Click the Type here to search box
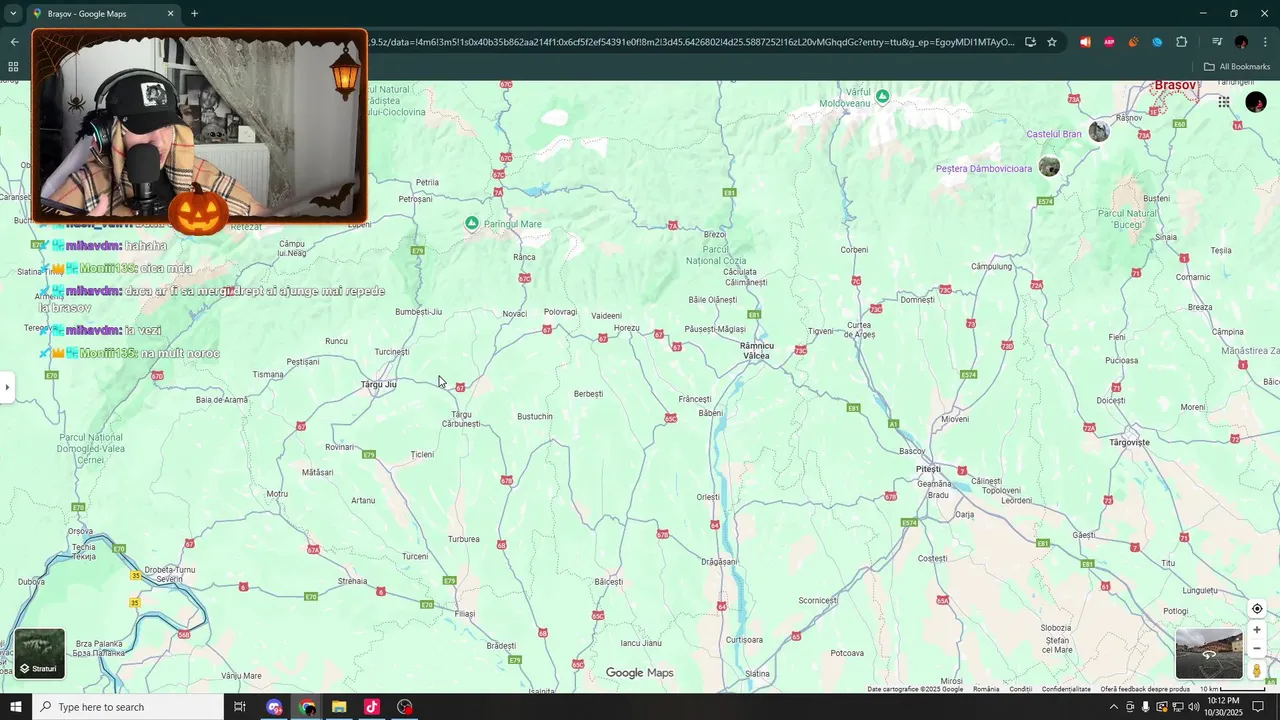 (x=128, y=707)
